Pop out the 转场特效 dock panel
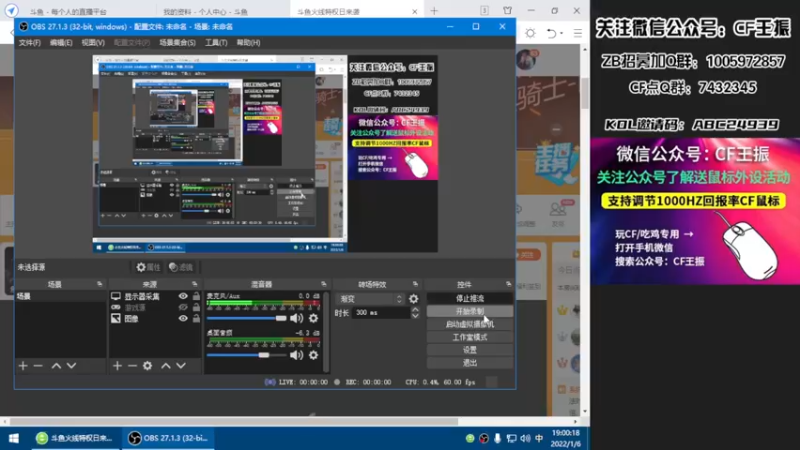The width and height of the screenshot is (800, 450). point(415,284)
